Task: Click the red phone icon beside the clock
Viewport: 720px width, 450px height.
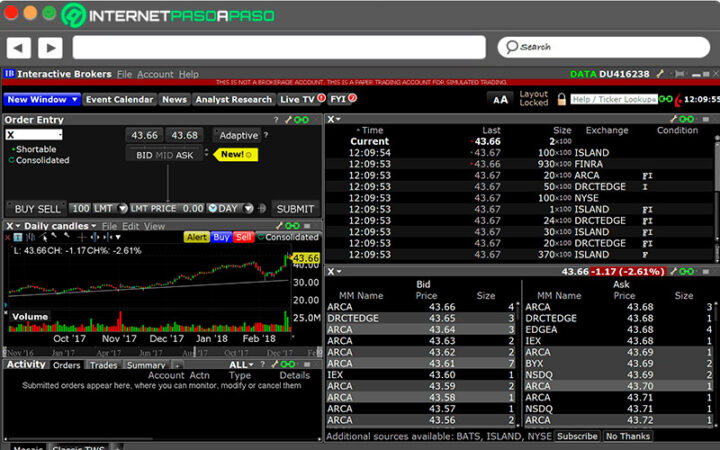Action: [x=677, y=99]
